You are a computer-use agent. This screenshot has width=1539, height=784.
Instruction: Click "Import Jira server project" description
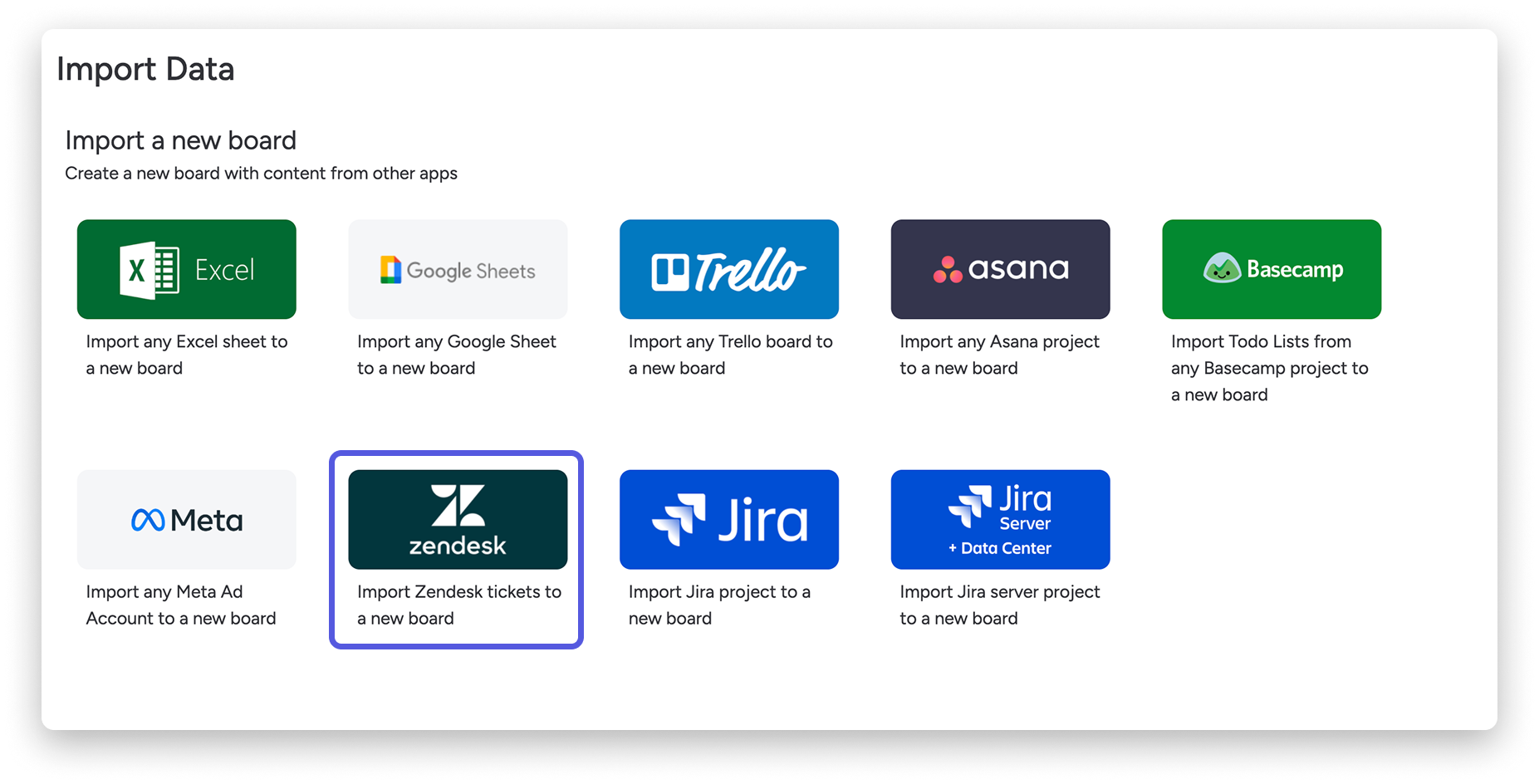[999, 605]
